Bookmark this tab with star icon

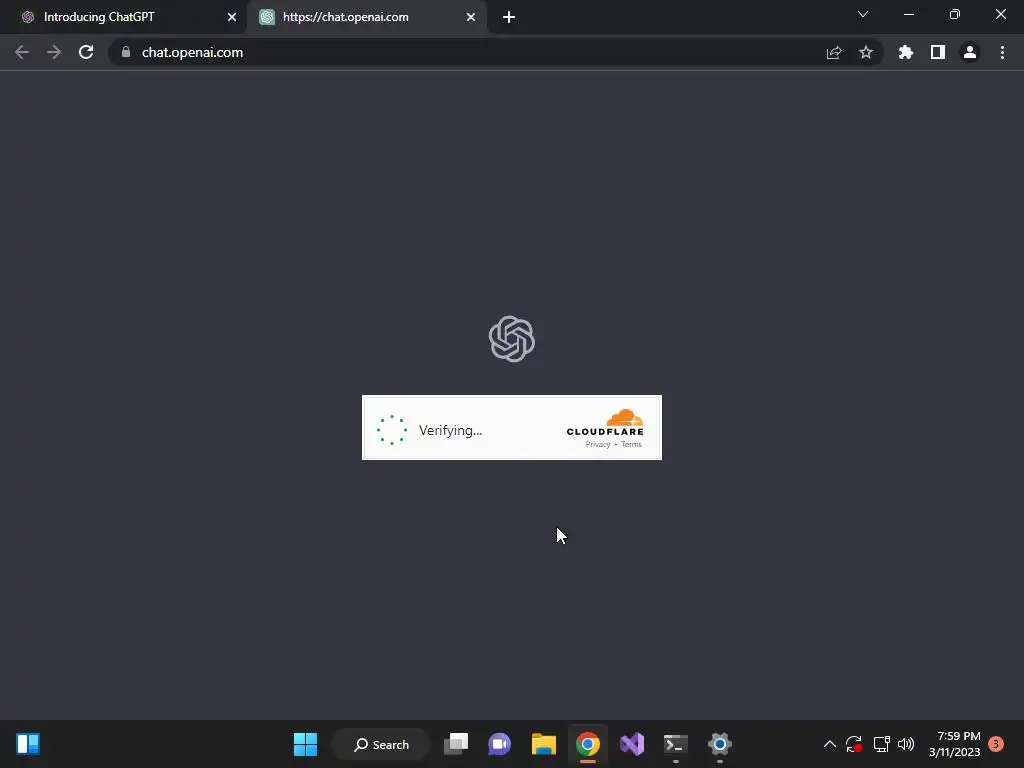(x=866, y=52)
